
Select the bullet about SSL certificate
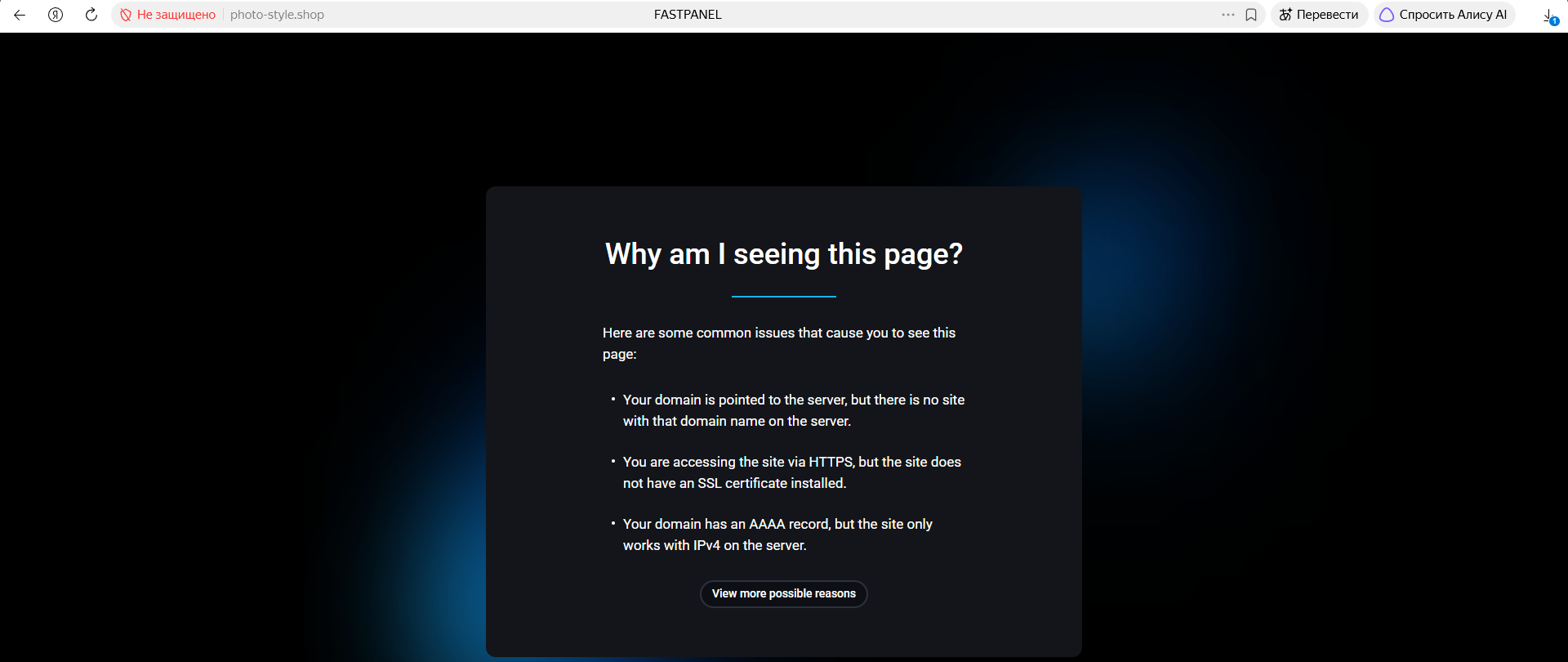tap(792, 472)
